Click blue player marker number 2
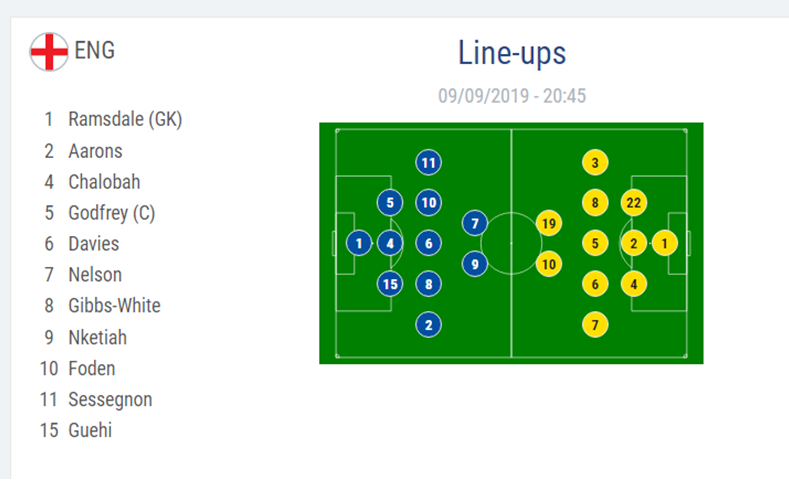This screenshot has height=481, width=789. [x=428, y=324]
